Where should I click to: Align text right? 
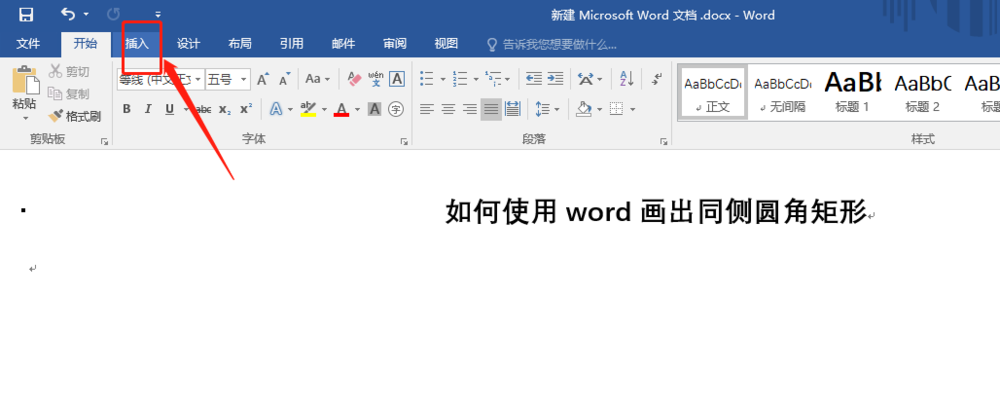(470, 110)
